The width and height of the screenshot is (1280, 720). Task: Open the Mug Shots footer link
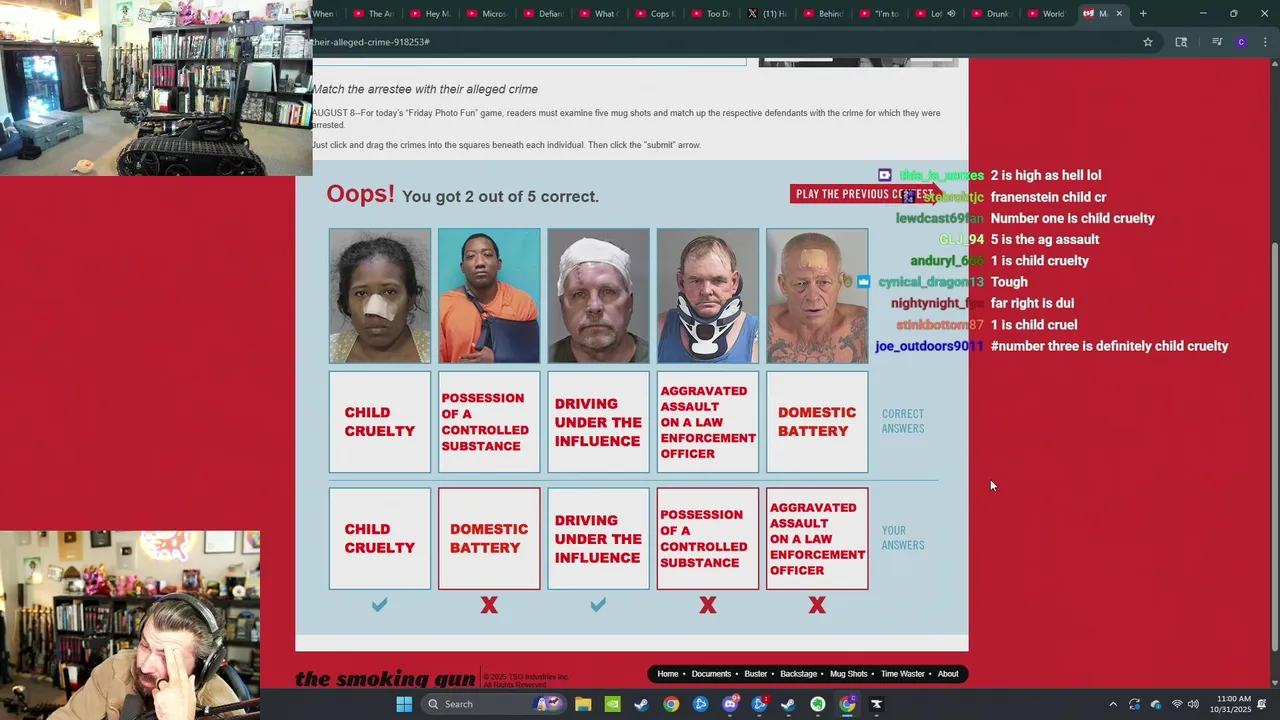click(849, 674)
